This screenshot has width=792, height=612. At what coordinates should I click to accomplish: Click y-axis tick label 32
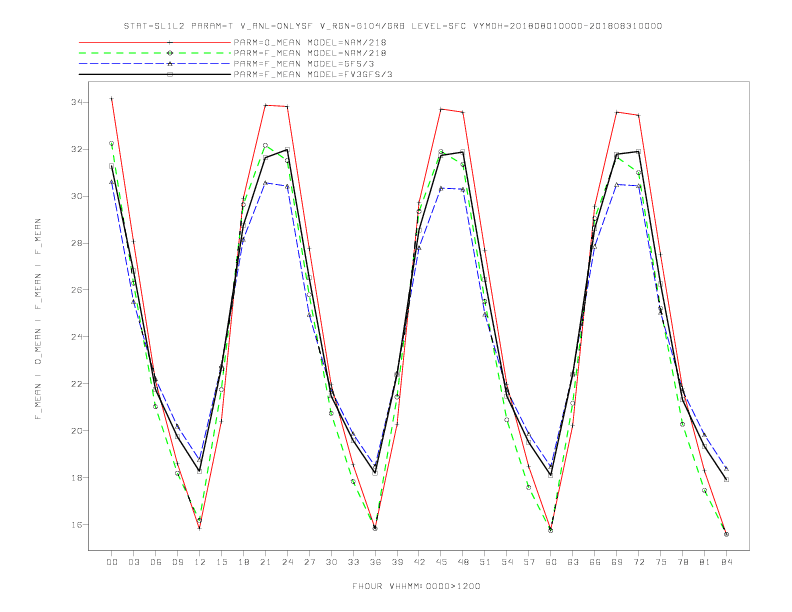[x=77, y=149]
